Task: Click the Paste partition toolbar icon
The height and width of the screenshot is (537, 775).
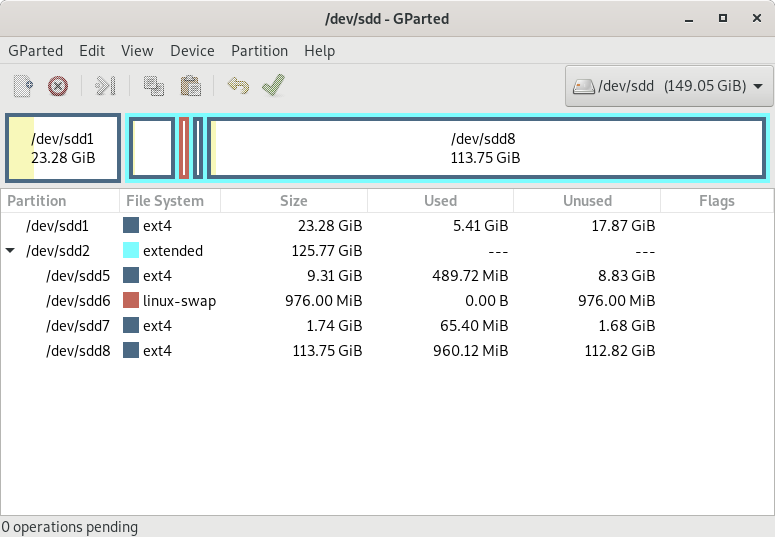Action: (190, 86)
